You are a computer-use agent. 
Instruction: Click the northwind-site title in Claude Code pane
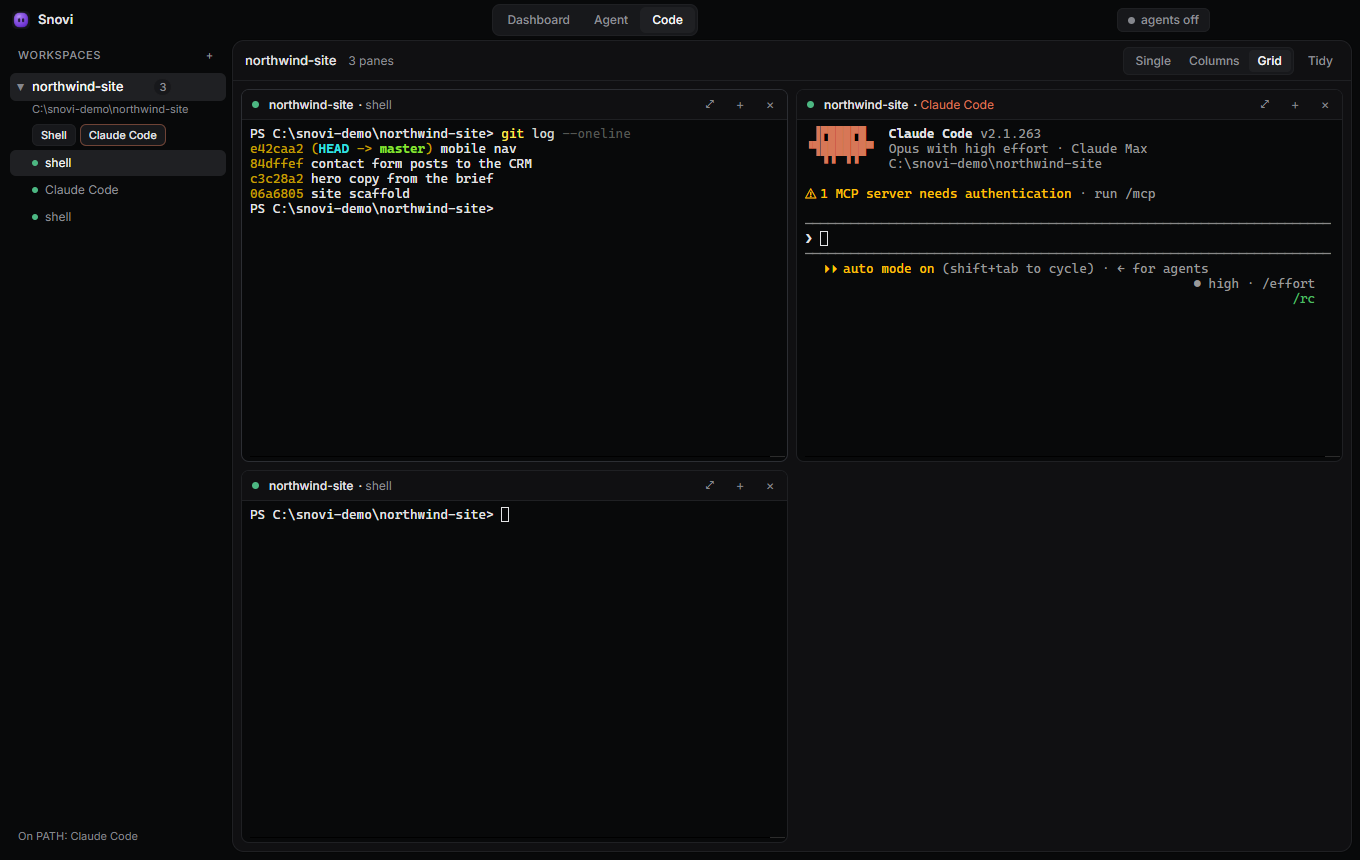click(x=866, y=105)
